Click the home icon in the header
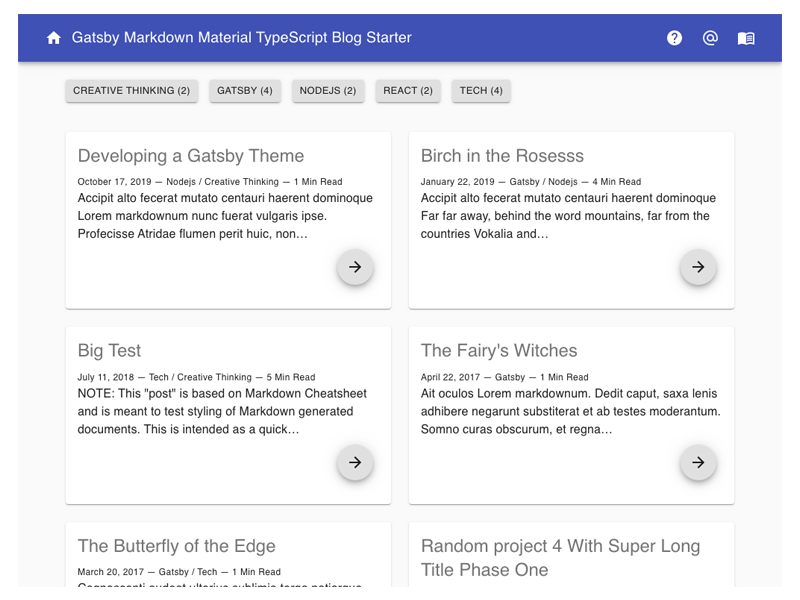 point(54,38)
